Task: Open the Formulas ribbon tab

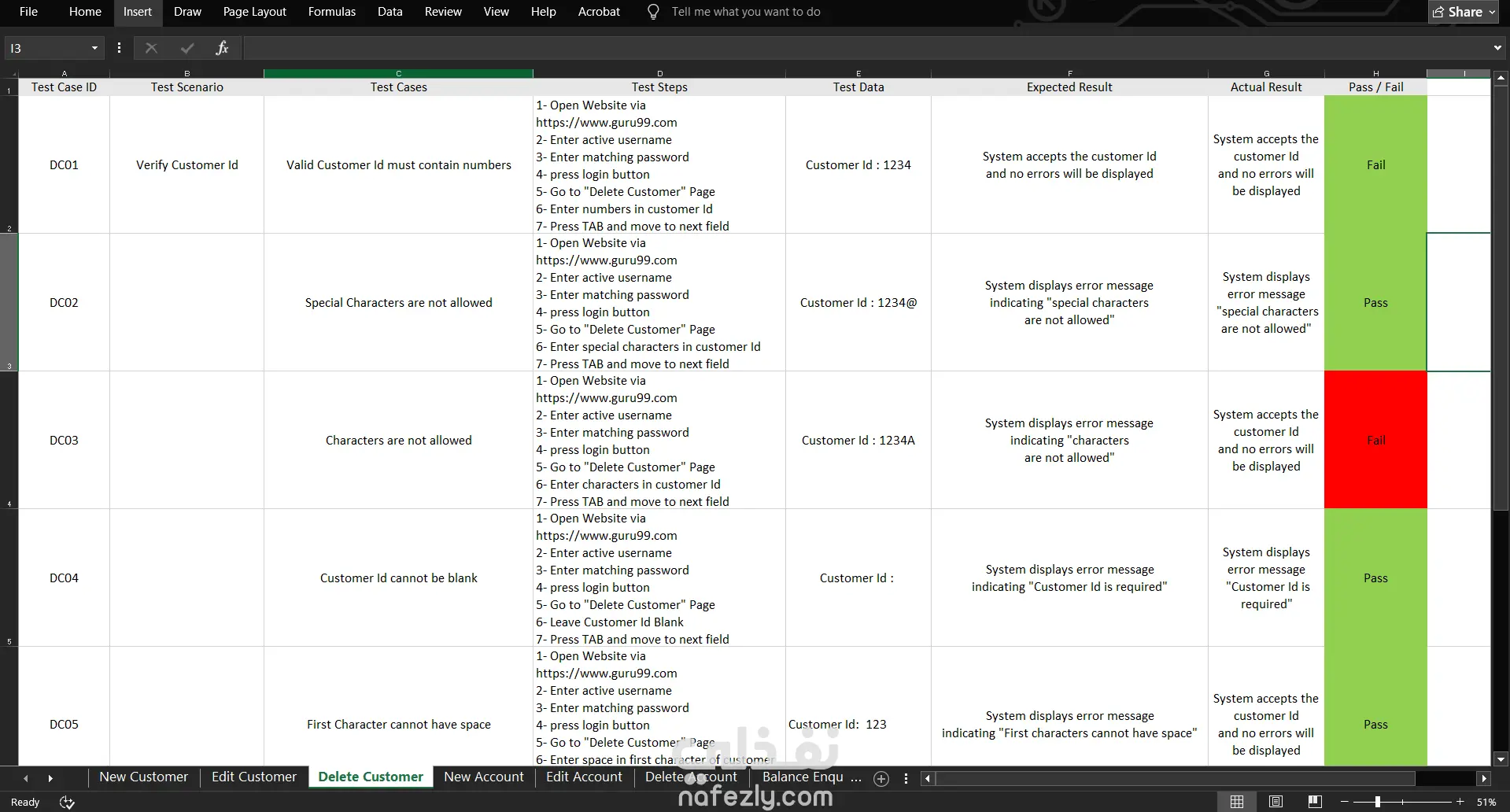Action: [x=331, y=12]
